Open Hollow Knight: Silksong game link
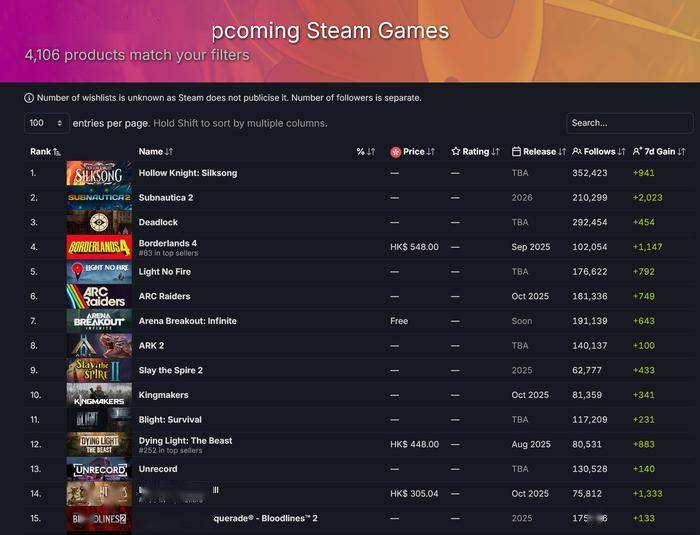 pyautogui.click(x=188, y=173)
